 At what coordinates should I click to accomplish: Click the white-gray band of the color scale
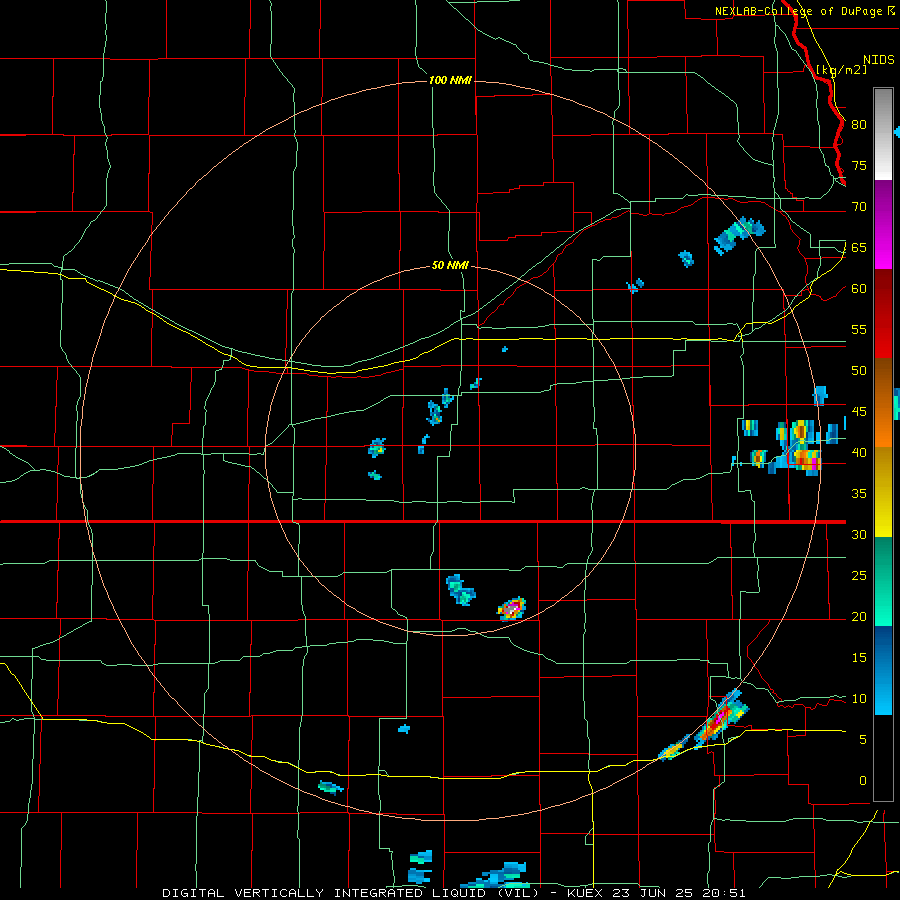pyautogui.click(x=883, y=134)
